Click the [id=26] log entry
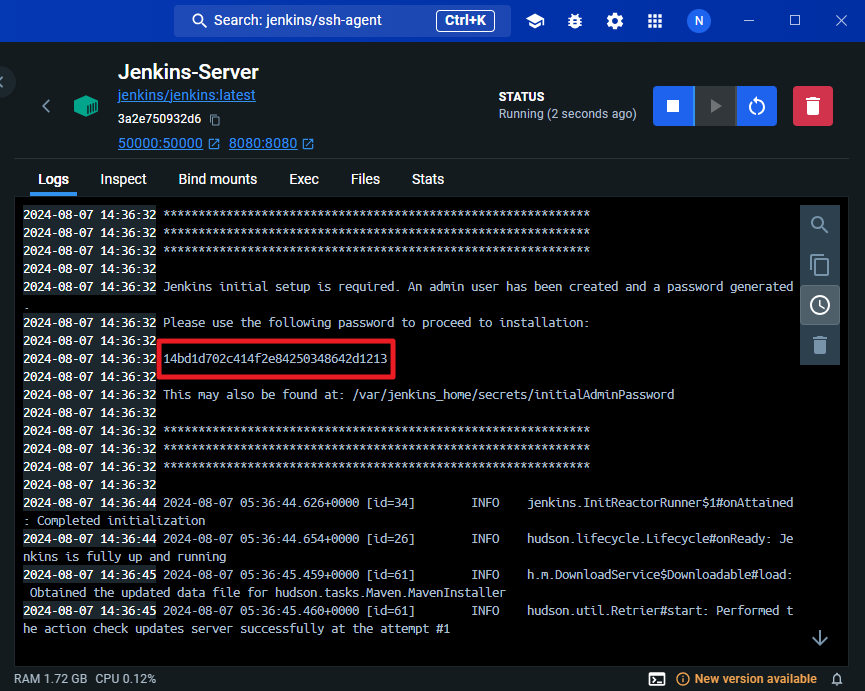 [391, 539]
